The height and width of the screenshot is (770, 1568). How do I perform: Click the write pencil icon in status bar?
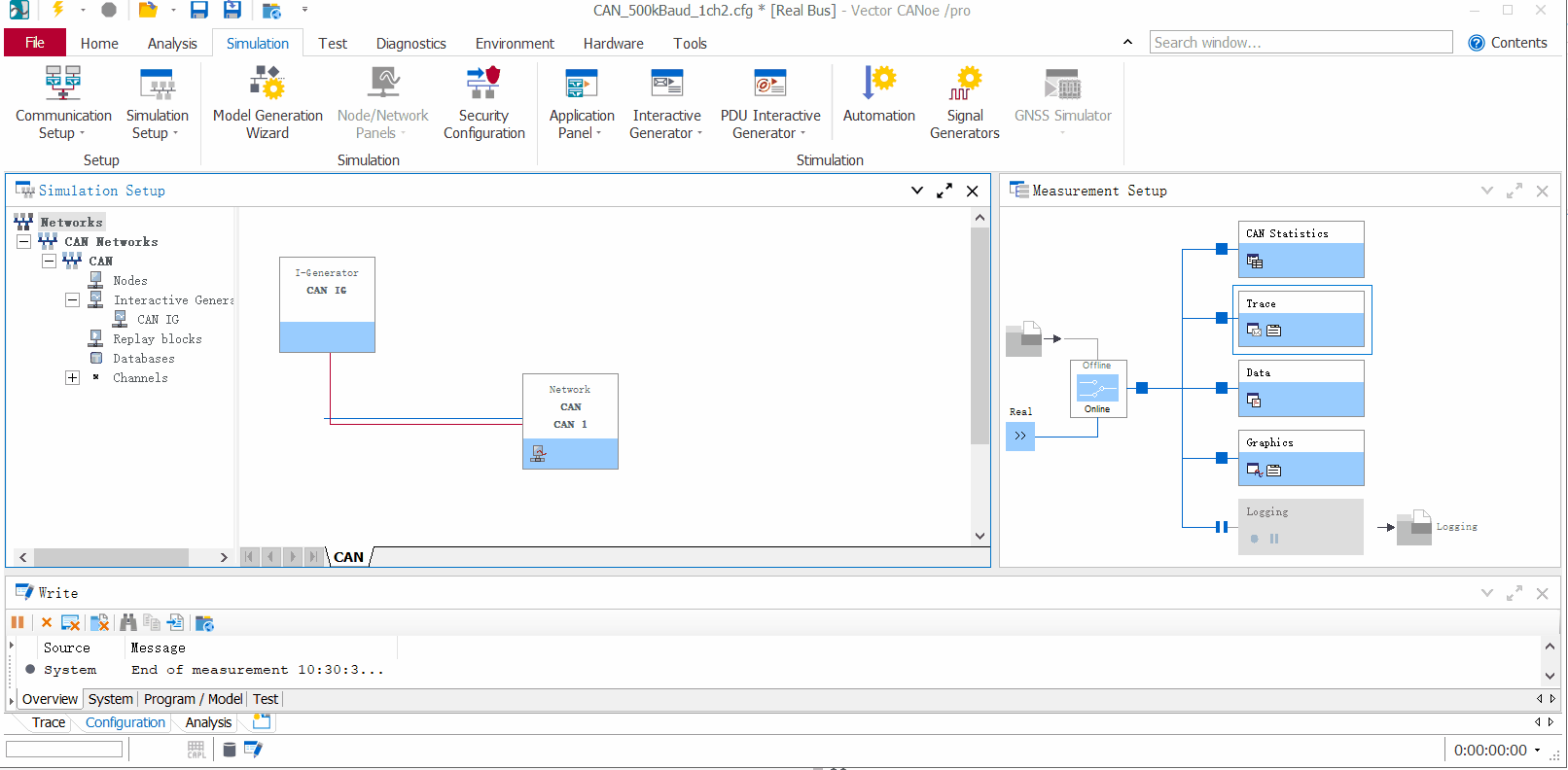[x=254, y=749]
